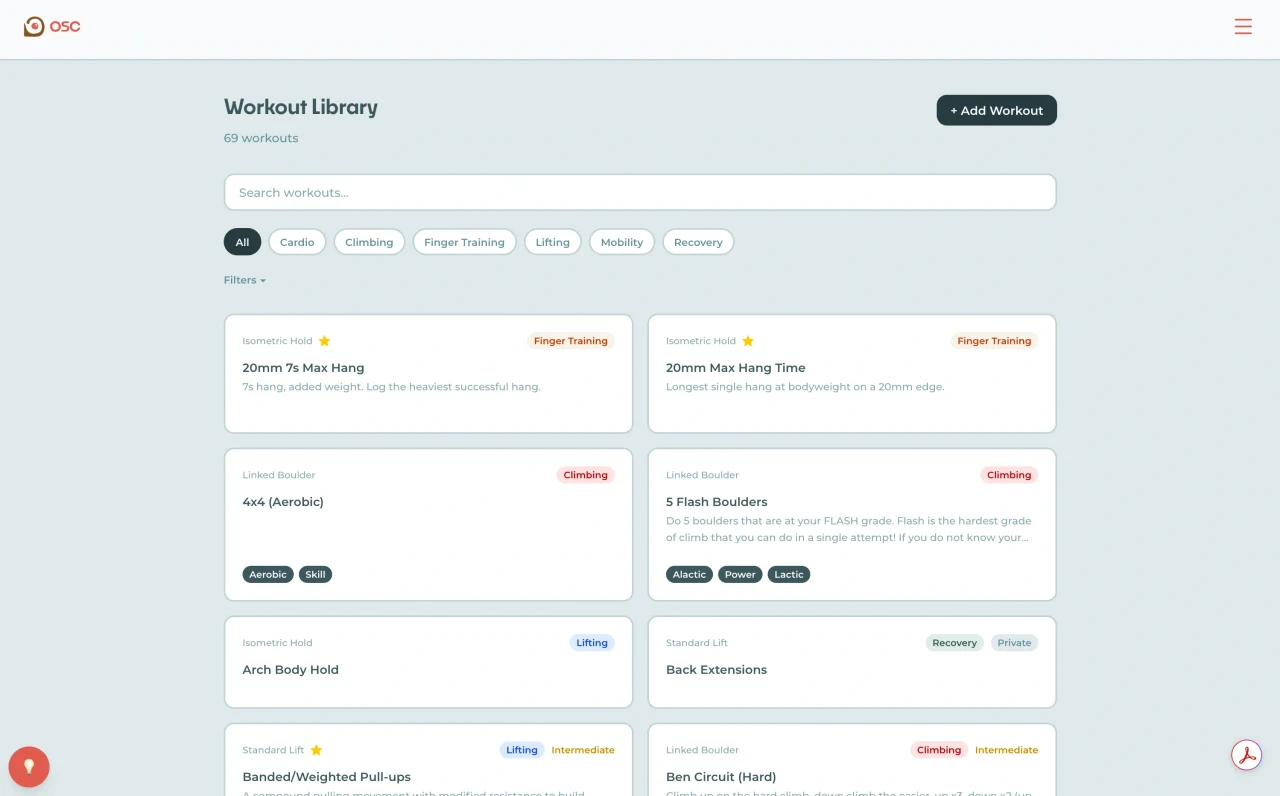Open the PDF icon button

(x=1247, y=755)
